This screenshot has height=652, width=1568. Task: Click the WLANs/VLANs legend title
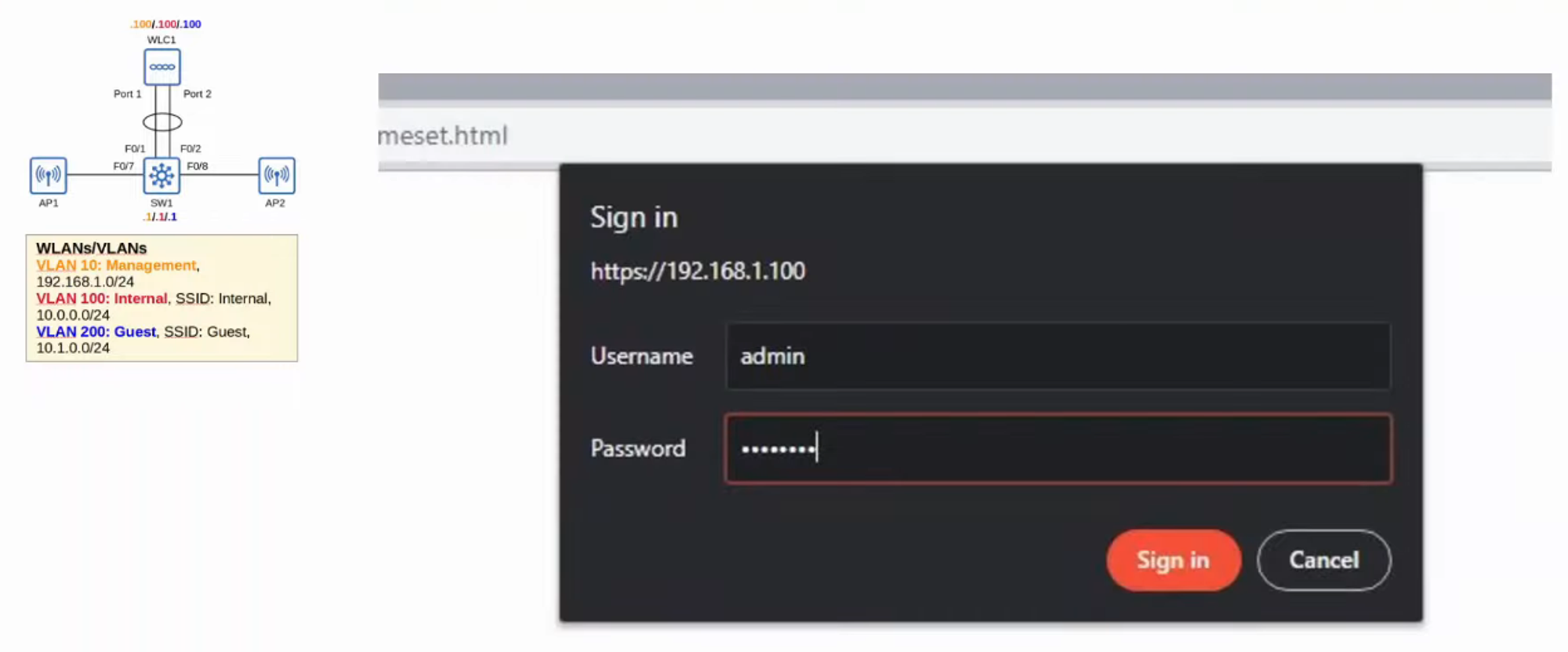[x=91, y=248]
